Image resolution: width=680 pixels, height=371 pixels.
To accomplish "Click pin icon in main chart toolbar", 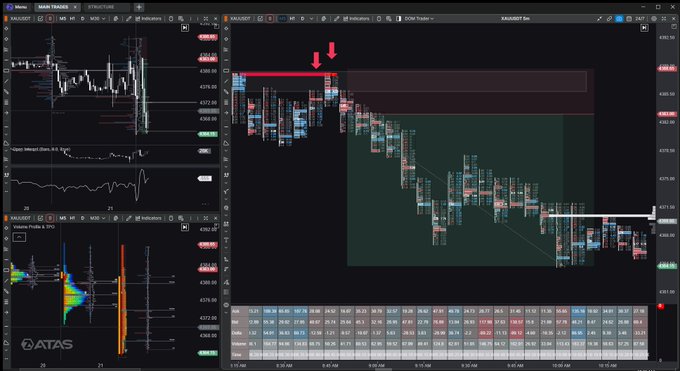I will click(x=599, y=19).
